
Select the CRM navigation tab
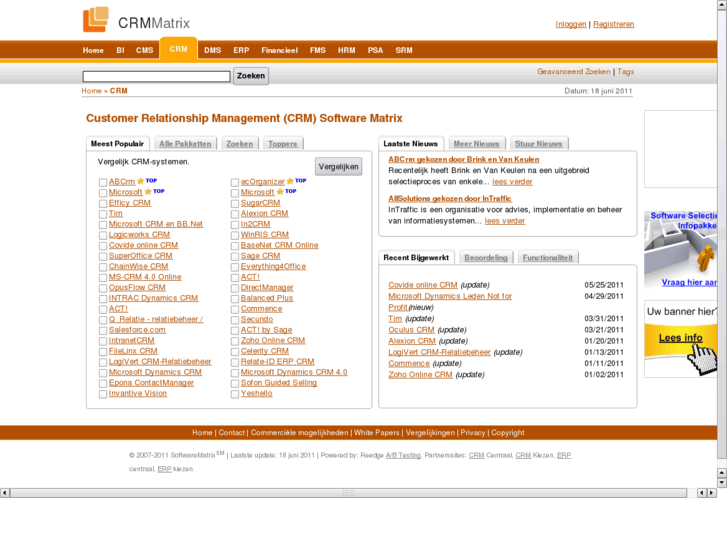179,49
